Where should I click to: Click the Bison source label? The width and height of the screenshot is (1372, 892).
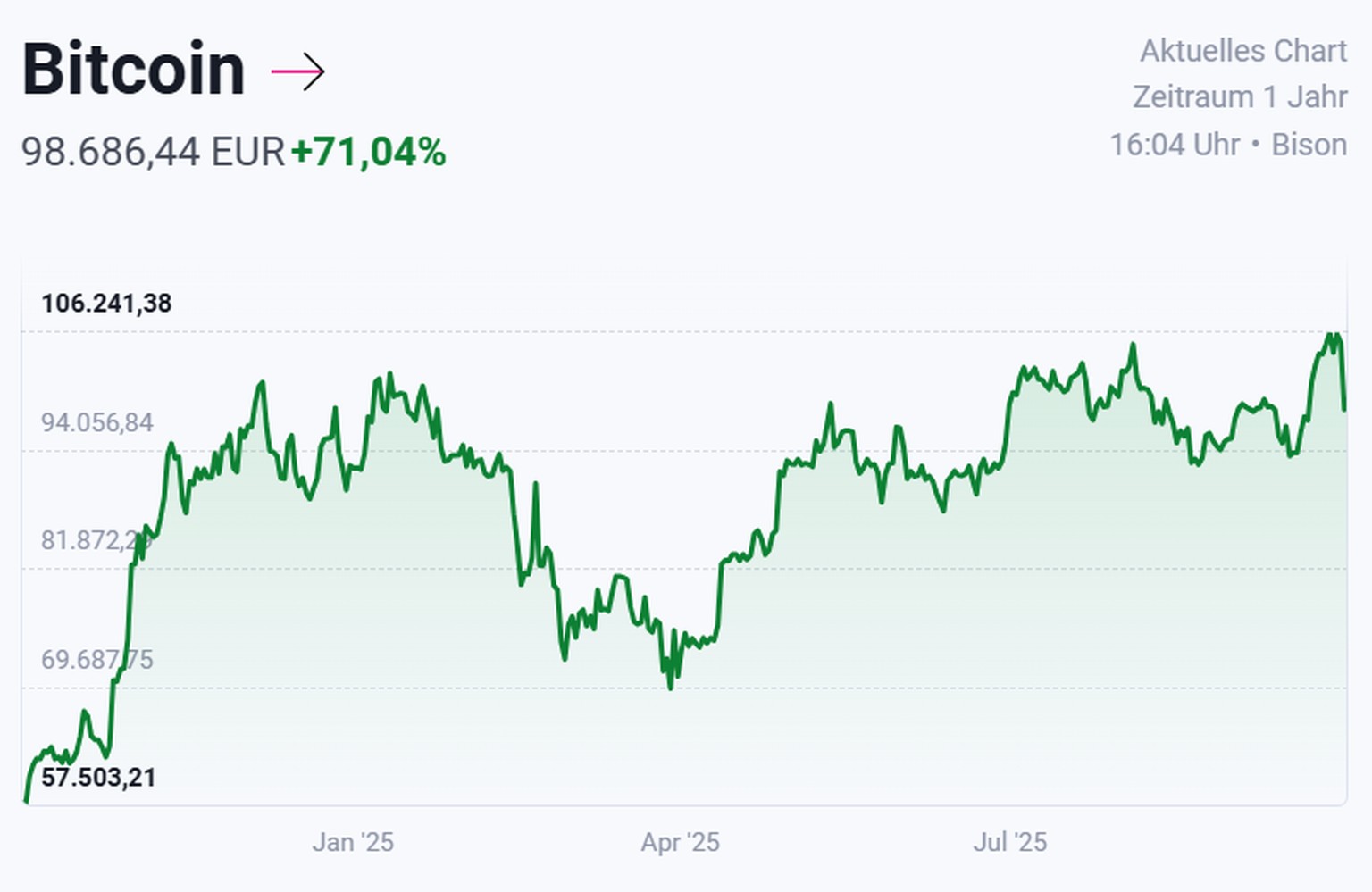[x=1309, y=145]
